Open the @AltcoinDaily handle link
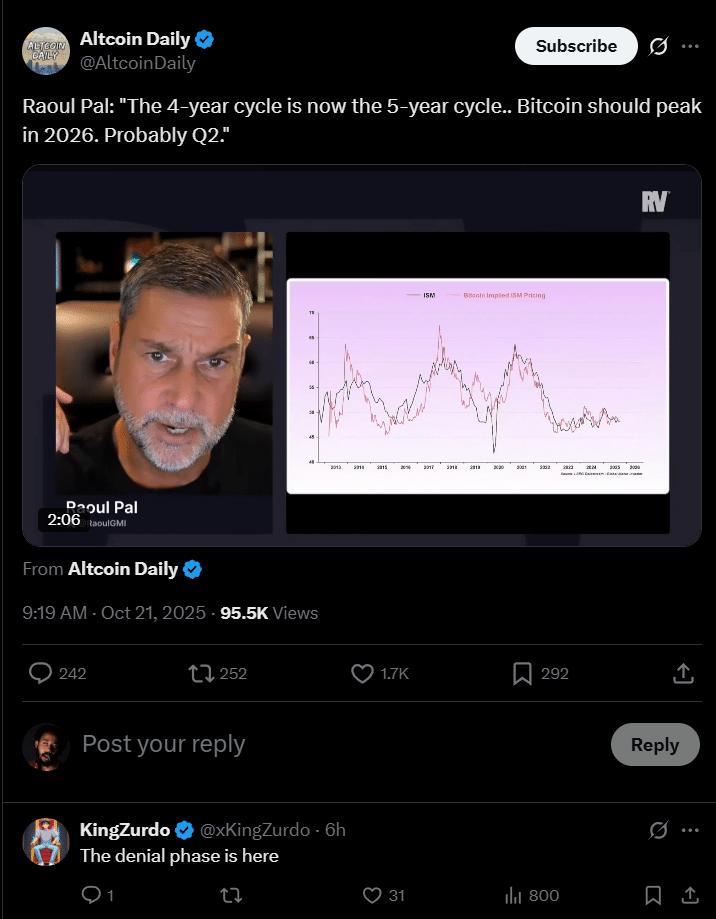This screenshot has height=919, width=716. coord(138,63)
